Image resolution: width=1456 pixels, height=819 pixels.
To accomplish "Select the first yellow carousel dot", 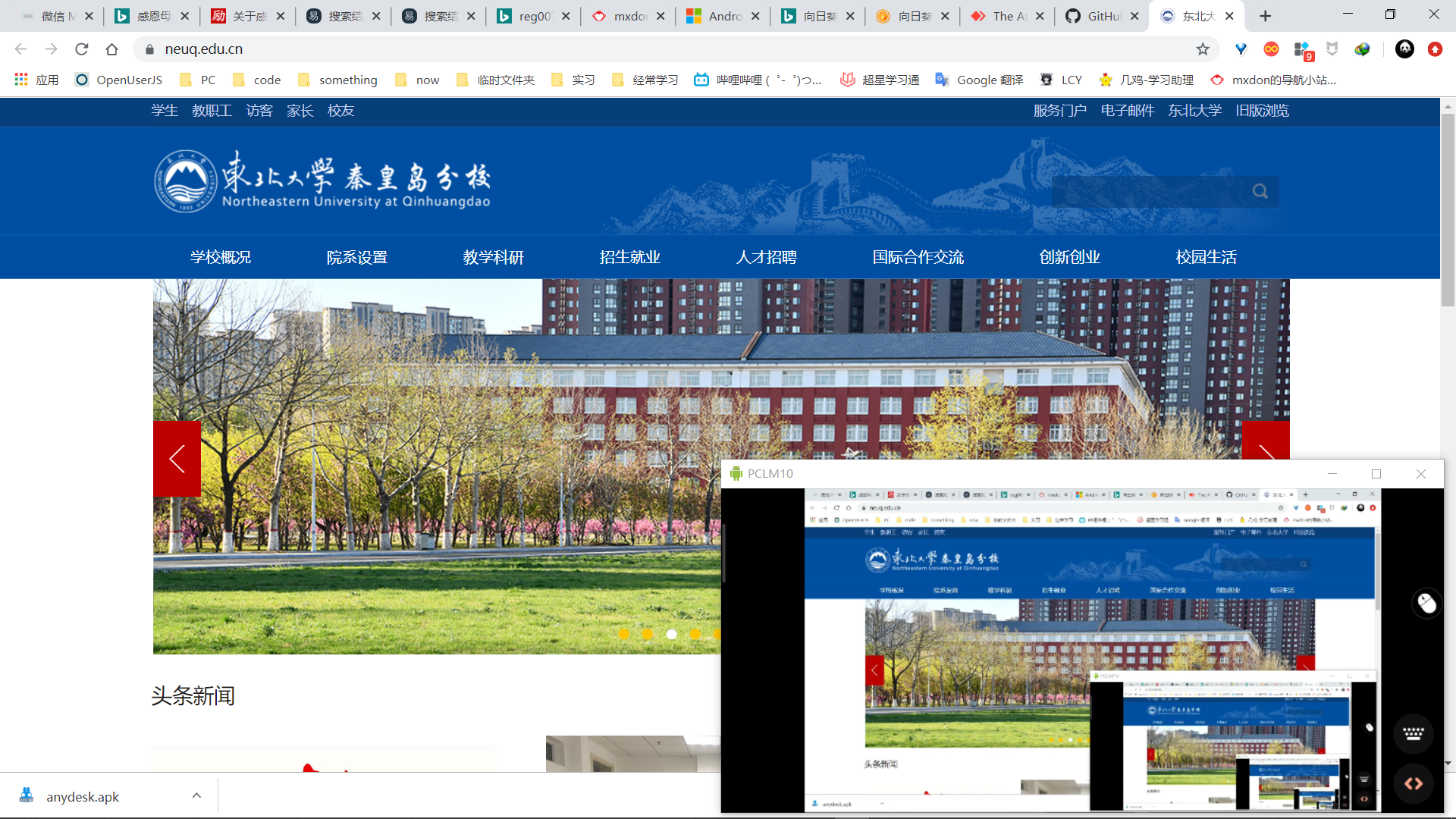I will click(623, 634).
